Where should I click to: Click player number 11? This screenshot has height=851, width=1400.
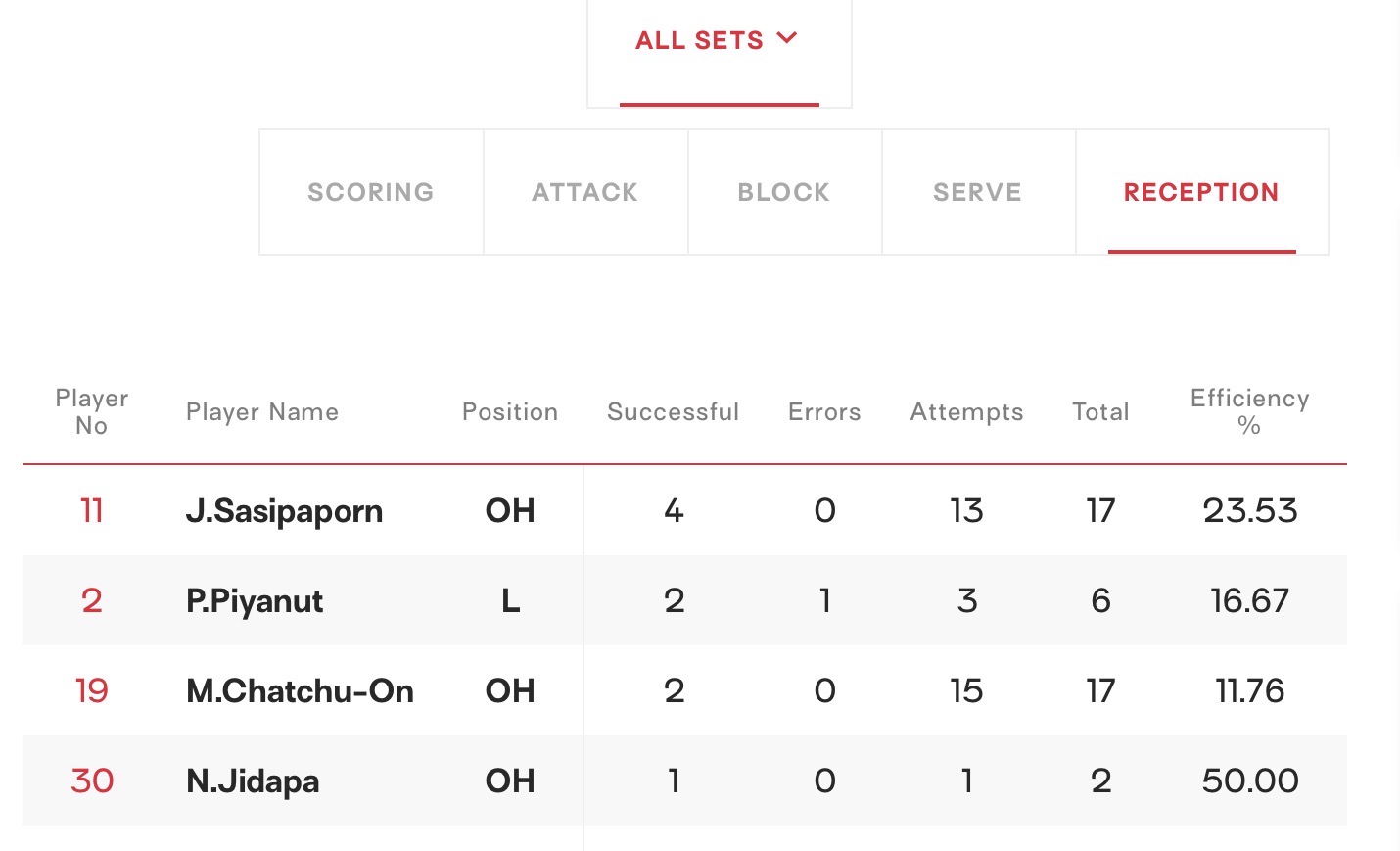pos(92,511)
